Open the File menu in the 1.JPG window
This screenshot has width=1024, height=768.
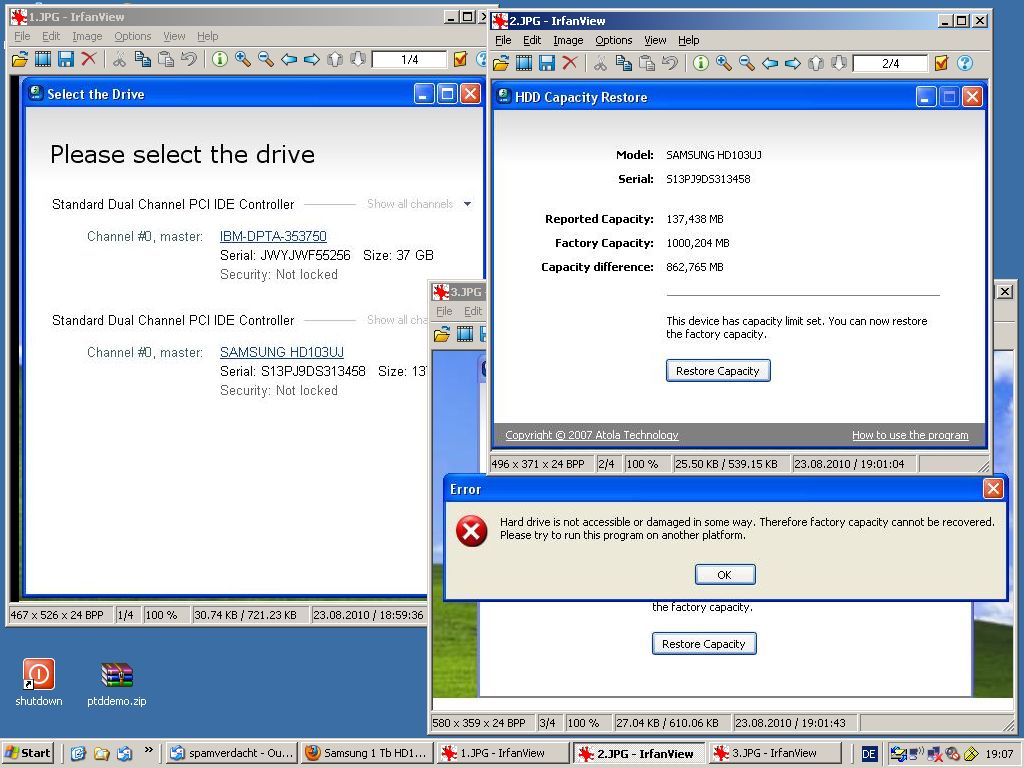pos(22,36)
